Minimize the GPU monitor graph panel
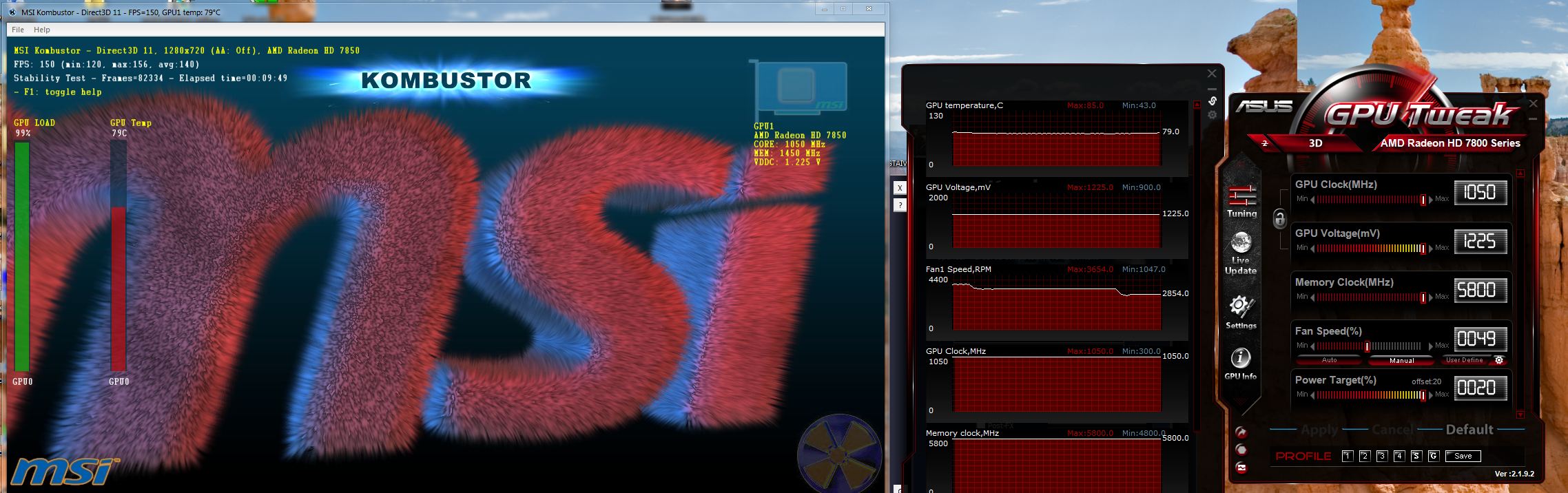This screenshot has height=493, width=1568. tap(1212, 89)
